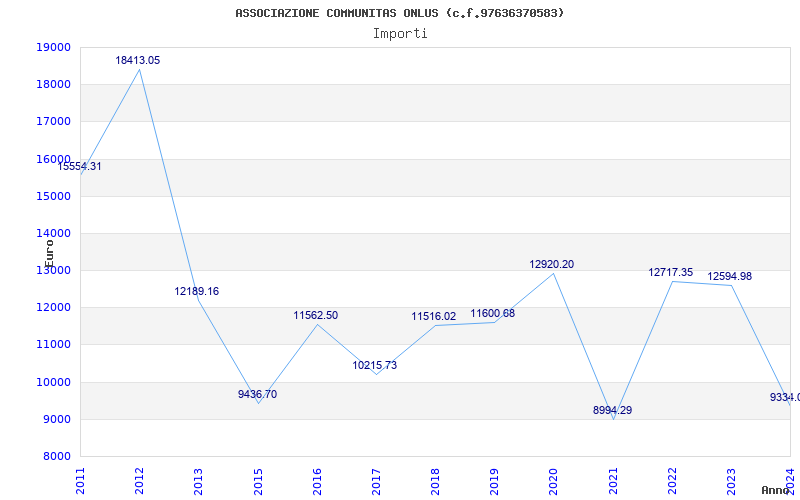Select the Importi subtitle text

[x=400, y=34]
